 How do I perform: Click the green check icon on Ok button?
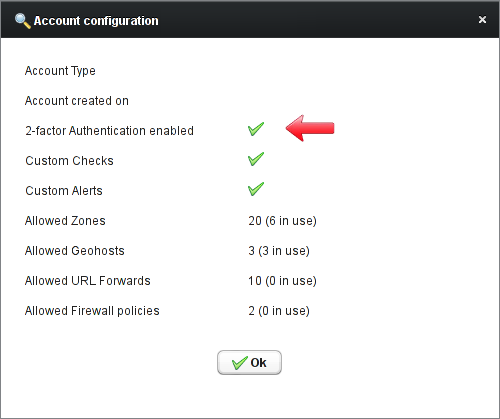click(240, 363)
